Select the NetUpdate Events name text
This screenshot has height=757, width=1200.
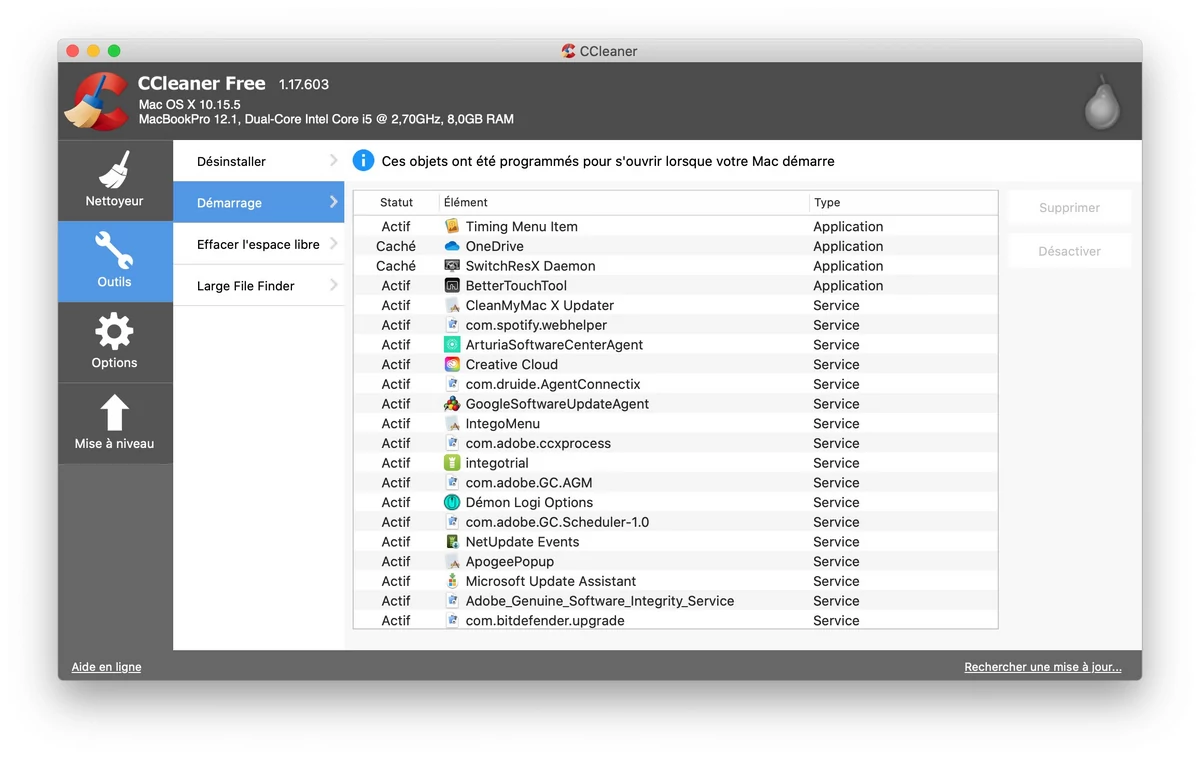[x=522, y=542]
